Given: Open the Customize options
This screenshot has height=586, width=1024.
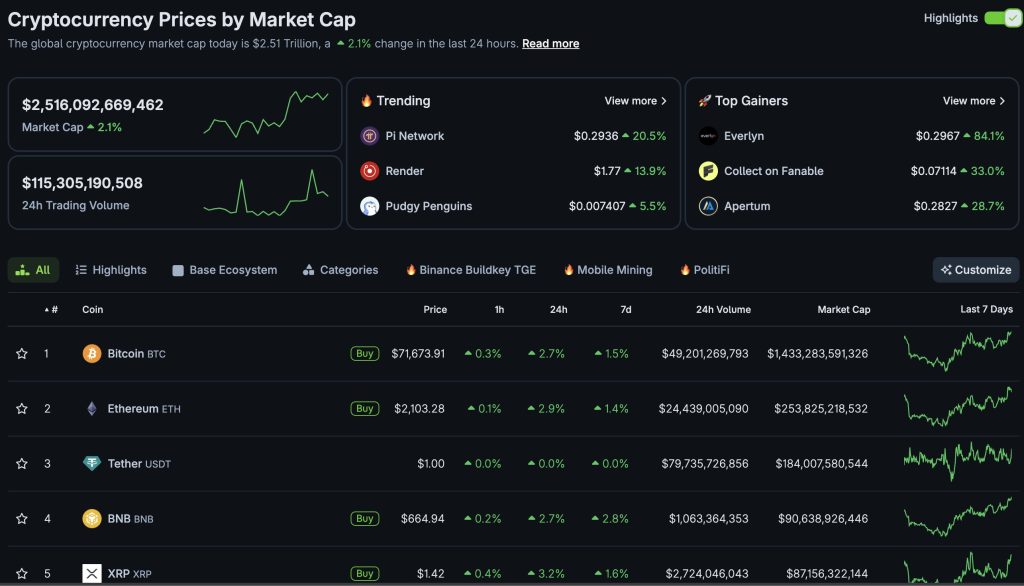Looking at the screenshot, I should (975, 269).
